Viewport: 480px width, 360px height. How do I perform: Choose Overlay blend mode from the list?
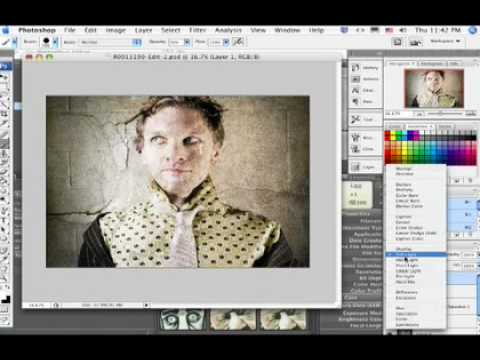(x=416, y=249)
